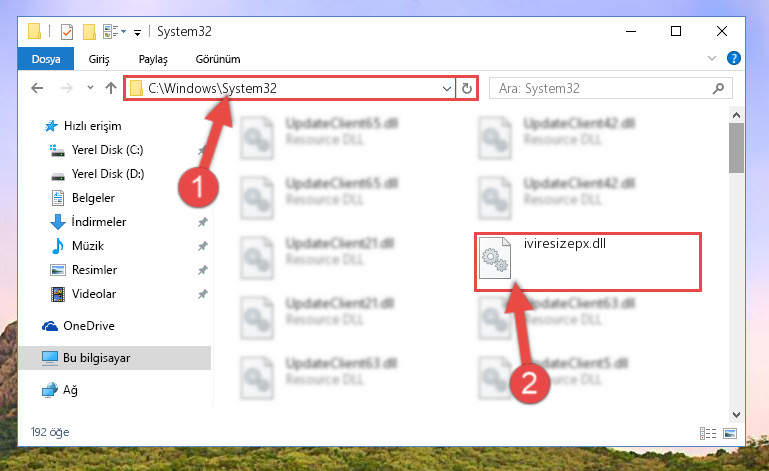This screenshot has width=769, height=471.
Task: Expand the ribbon with the chevron
Action: point(712,58)
